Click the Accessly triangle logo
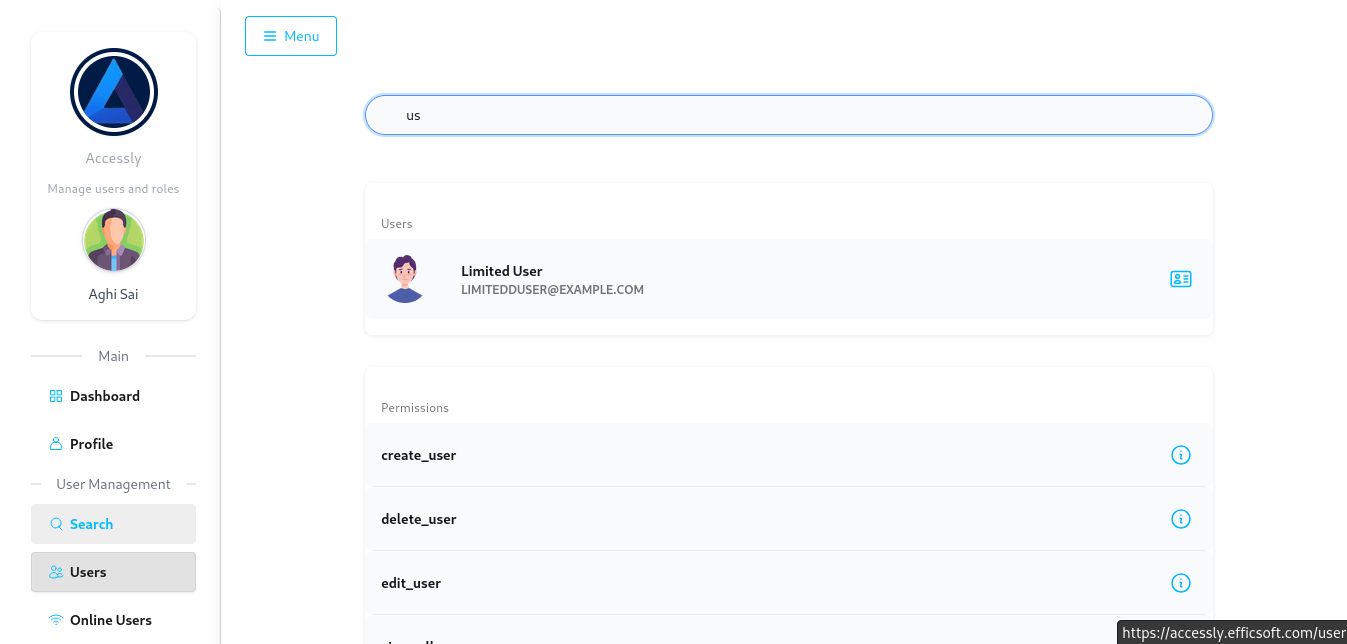 tap(114, 92)
